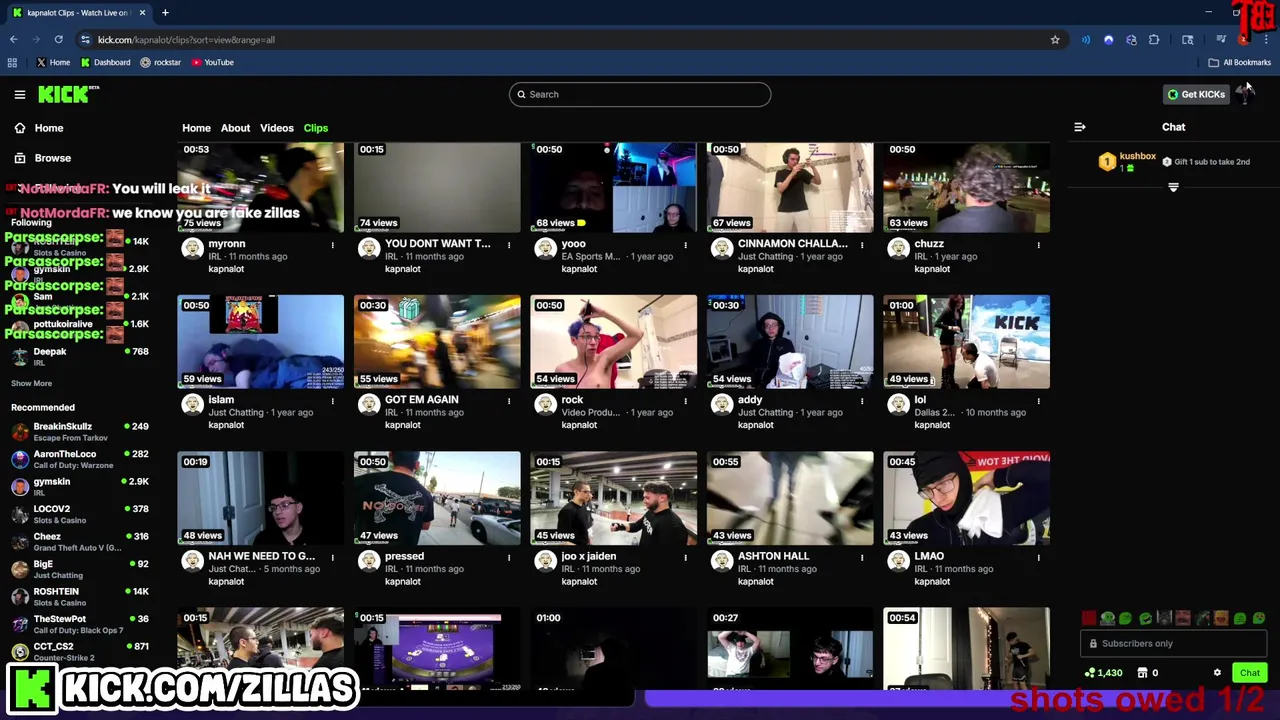This screenshot has height=720, width=1280.
Task: Reload the page with browser refresh button
Action: coord(59,40)
